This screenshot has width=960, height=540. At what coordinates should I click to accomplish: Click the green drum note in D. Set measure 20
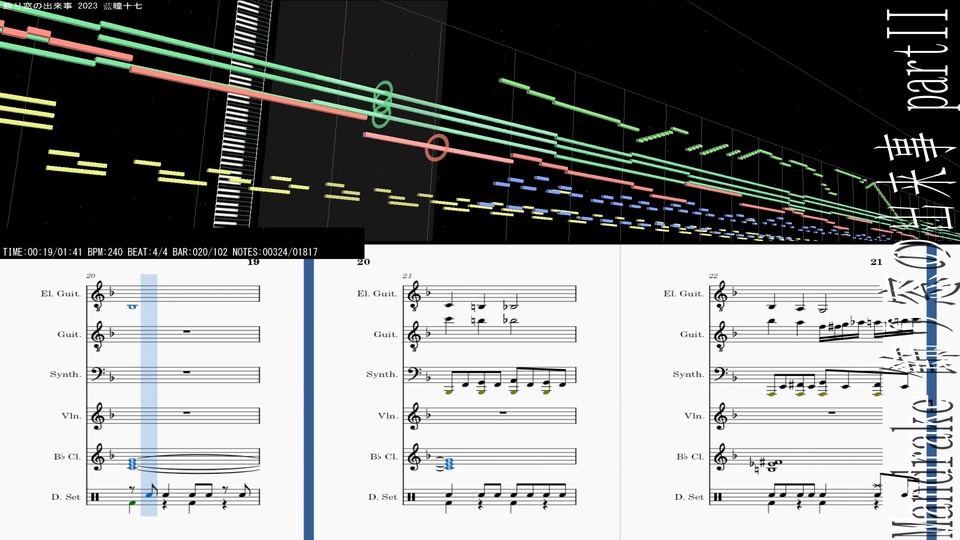tap(132, 503)
